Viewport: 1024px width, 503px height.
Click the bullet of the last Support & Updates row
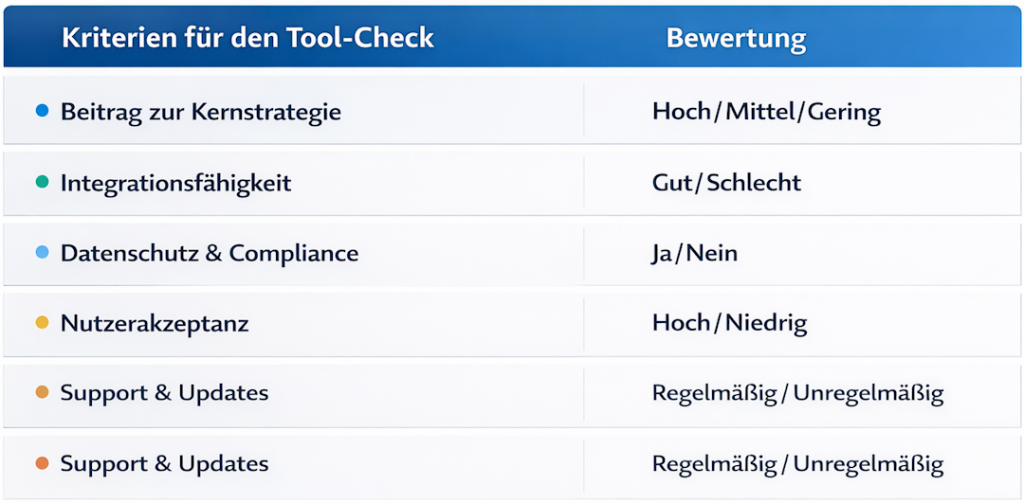click(x=42, y=464)
